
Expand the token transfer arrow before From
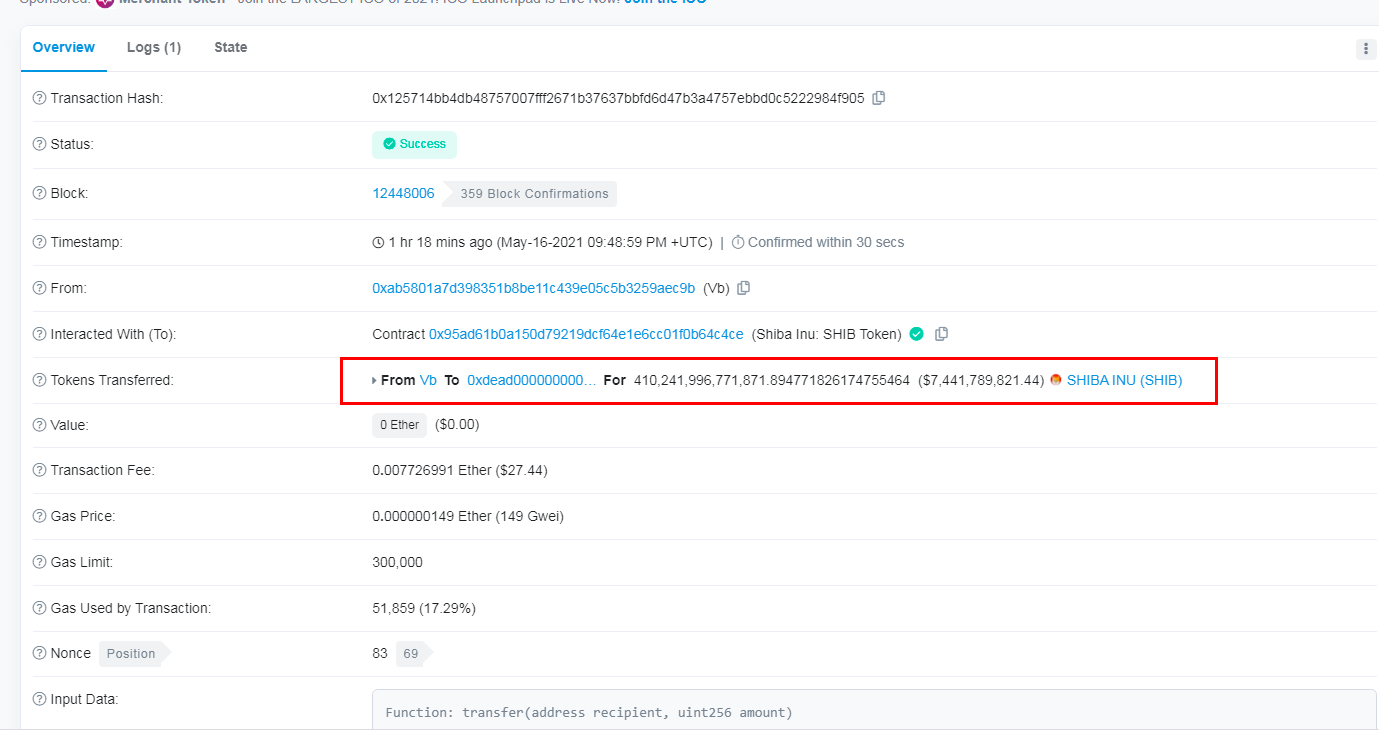pyautogui.click(x=374, y=381)
